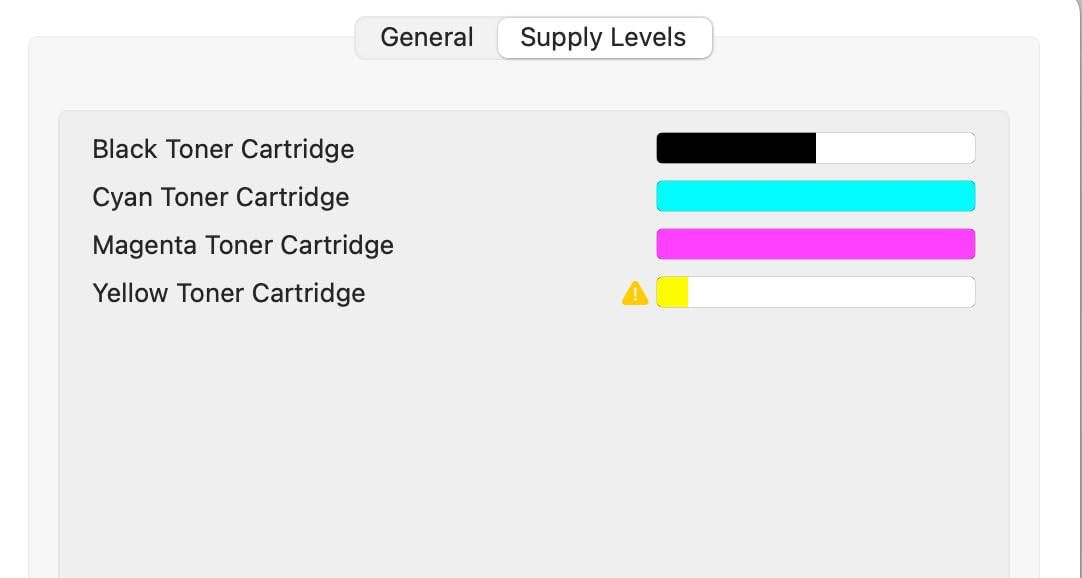Click the empty area below the toner list

pyautogui.click(x=533, y=440)
